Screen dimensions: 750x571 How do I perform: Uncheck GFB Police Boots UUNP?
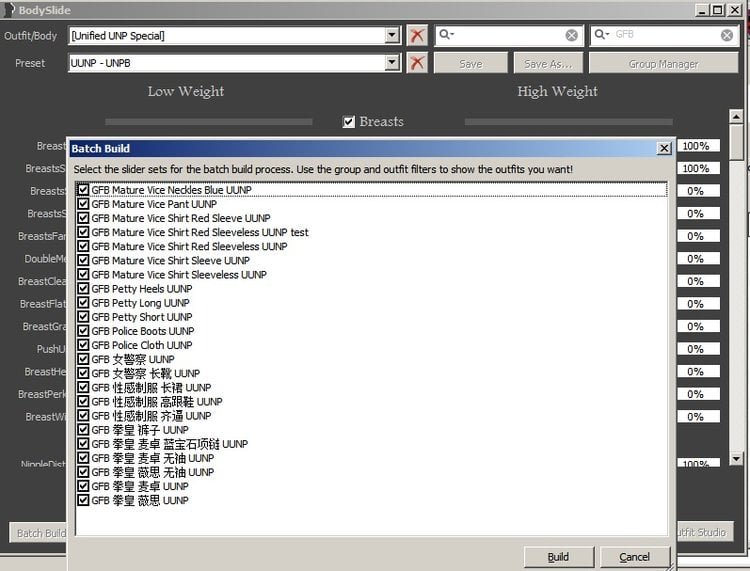click(83, 331)
